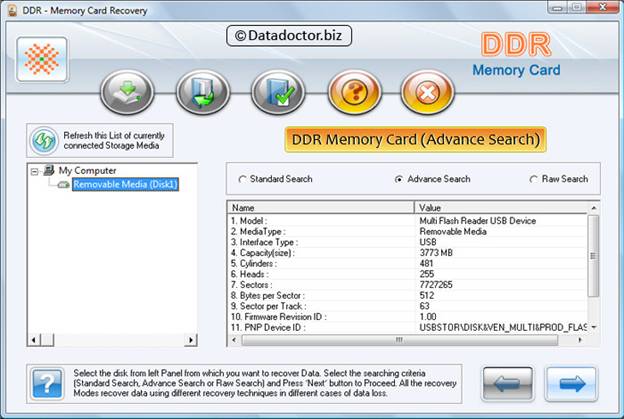Click the '11. PNP Device ID :' row name
Image resolution: width=624 pixels, height=419 pixels.
[x=268, y=328]
